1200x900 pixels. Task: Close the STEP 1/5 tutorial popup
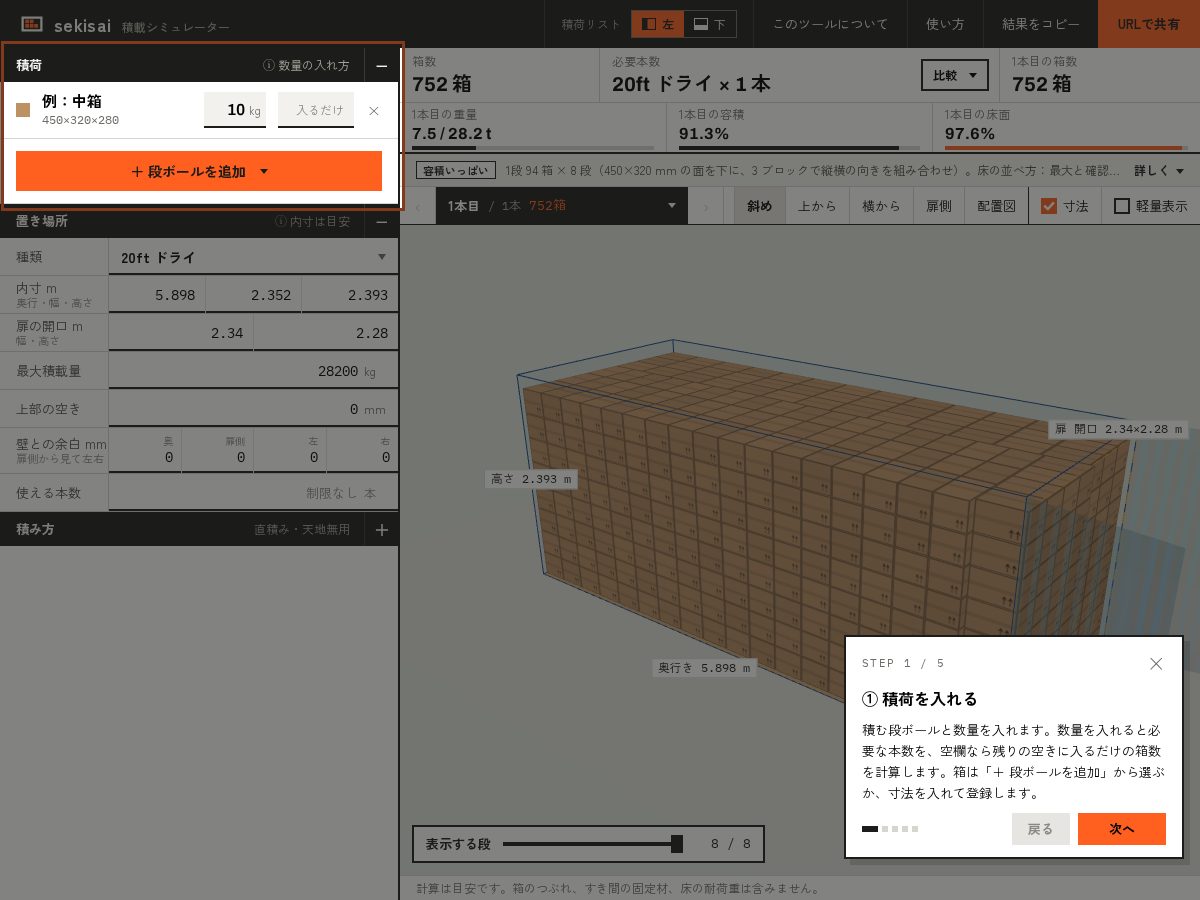pos(1156,664)
